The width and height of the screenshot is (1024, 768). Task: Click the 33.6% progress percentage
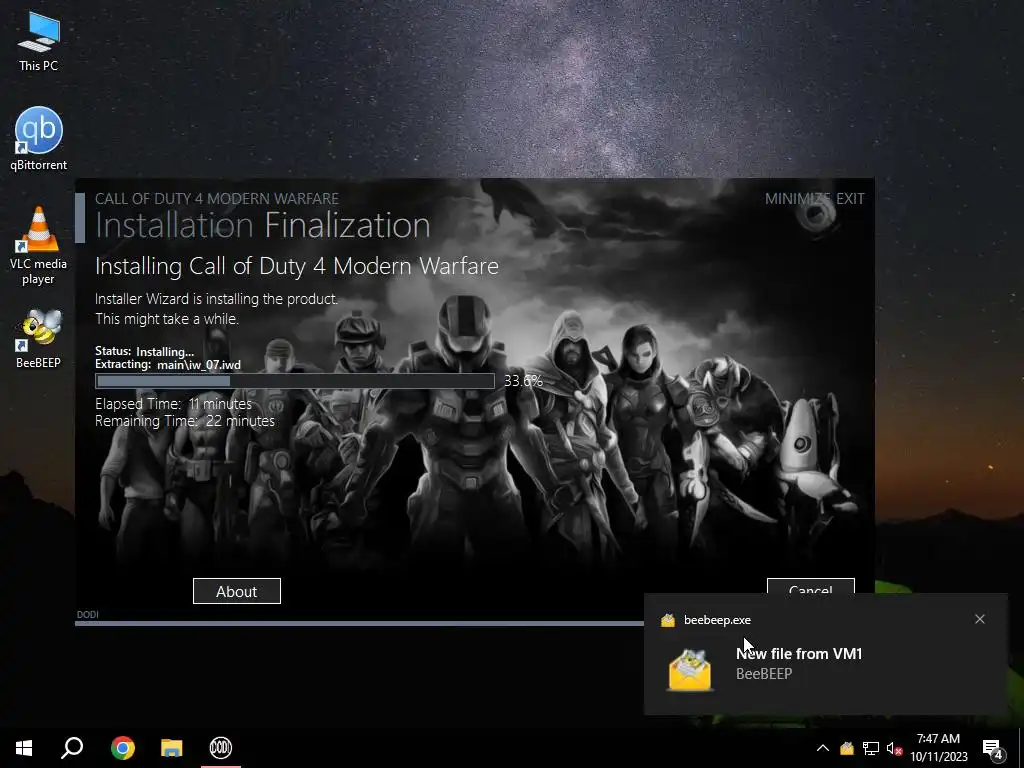click(523, 381)
